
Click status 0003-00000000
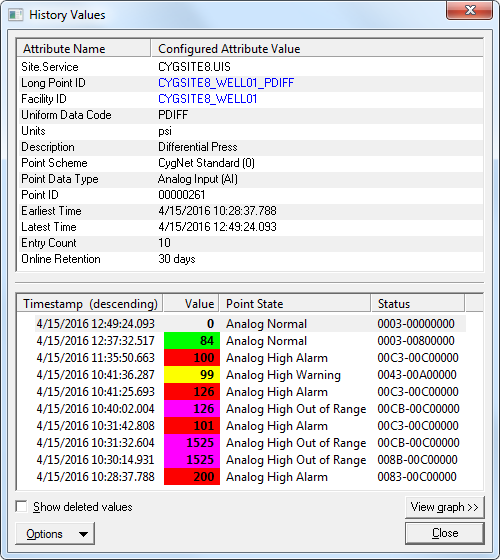pos(416,324)
